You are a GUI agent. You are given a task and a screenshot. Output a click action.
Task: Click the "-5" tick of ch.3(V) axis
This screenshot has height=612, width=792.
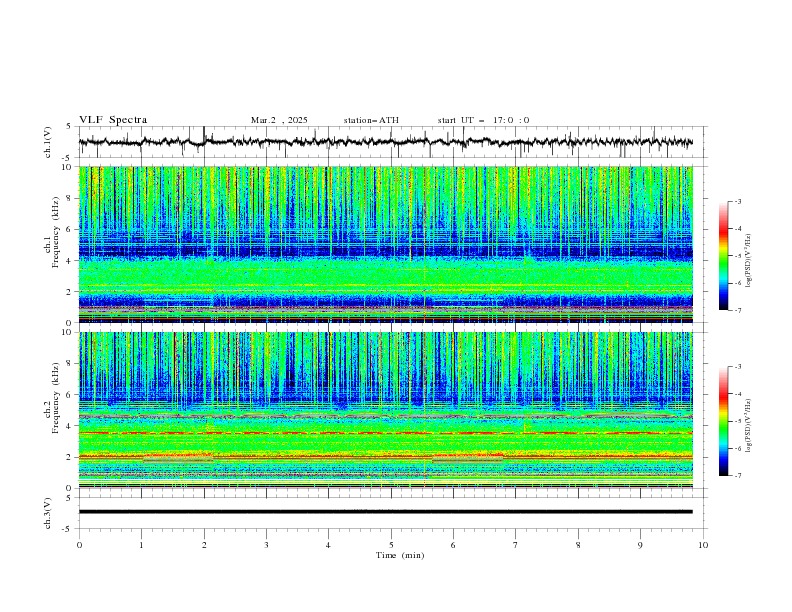[x=68, y=529]
